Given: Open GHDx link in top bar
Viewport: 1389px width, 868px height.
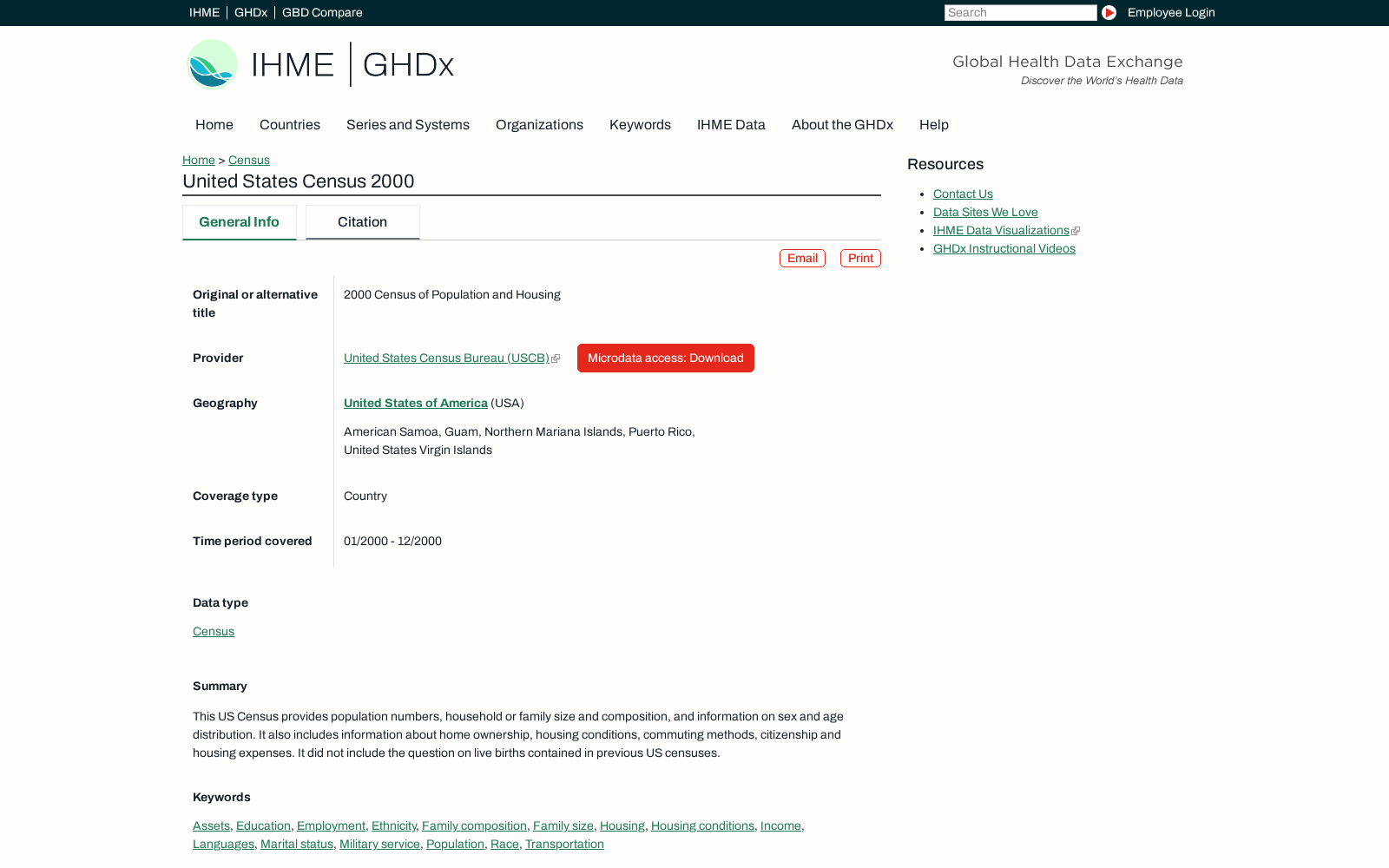Looking at the screenshot, I should click(x=251, y=12).
